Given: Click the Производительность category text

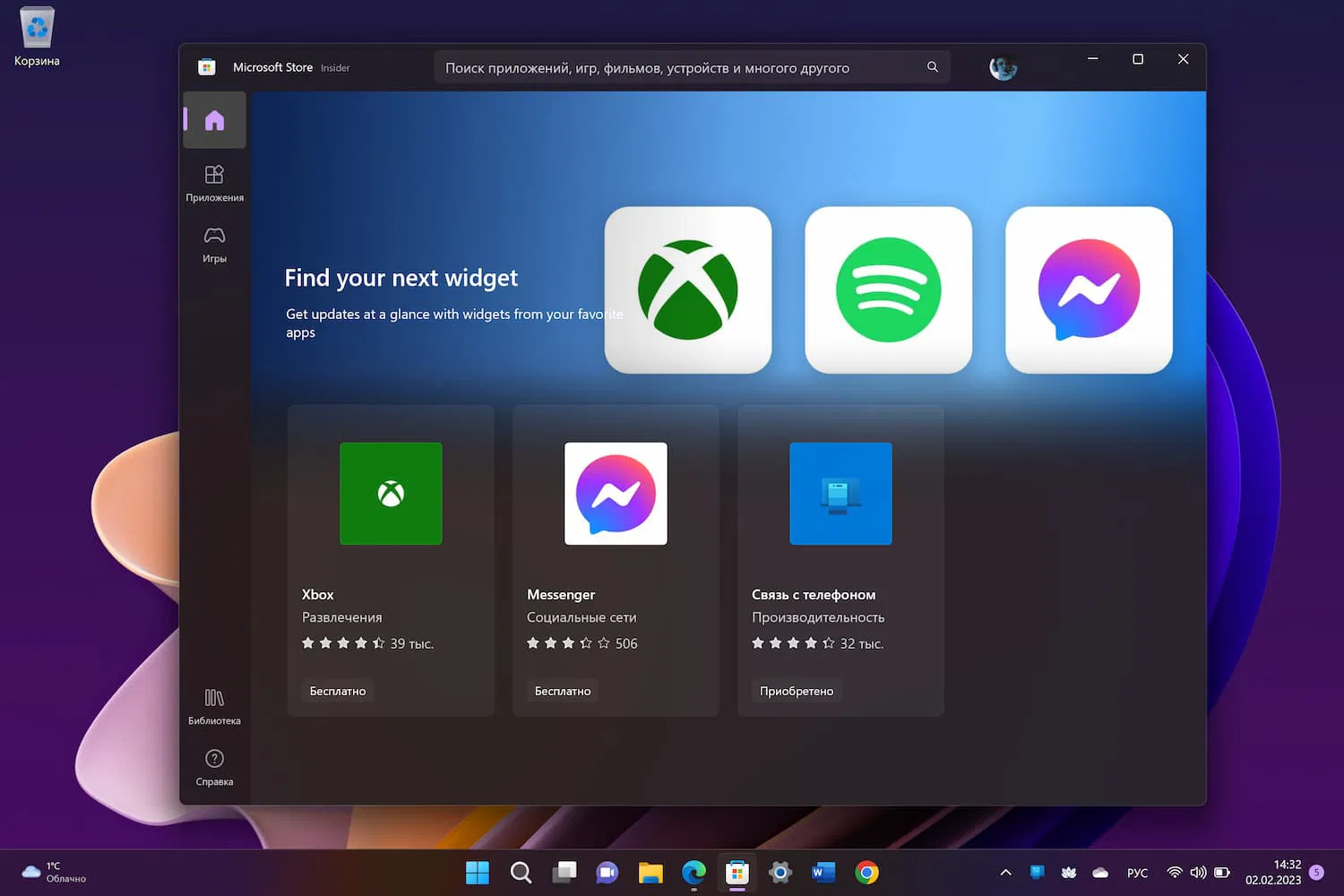Looking at the screenshot, I should [818, 617].
